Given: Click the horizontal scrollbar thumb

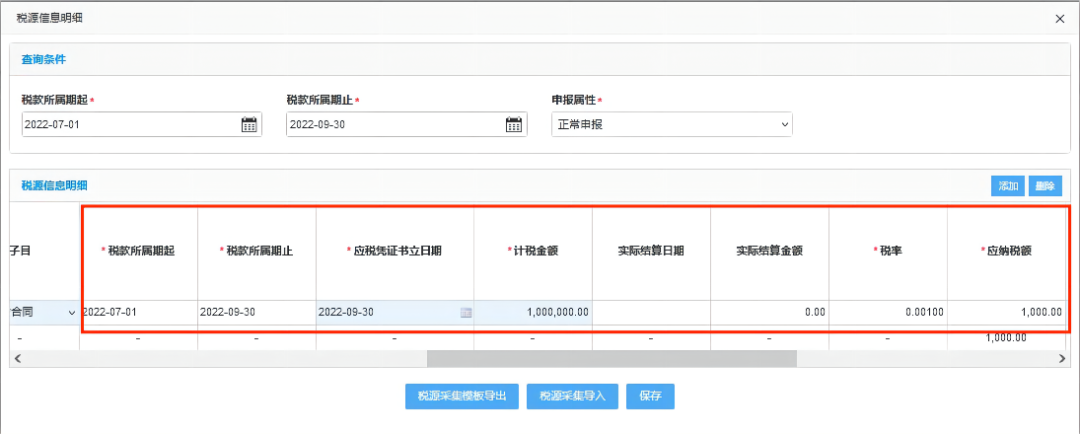Looking at the screenshot, I should click(x=612, y=358).
